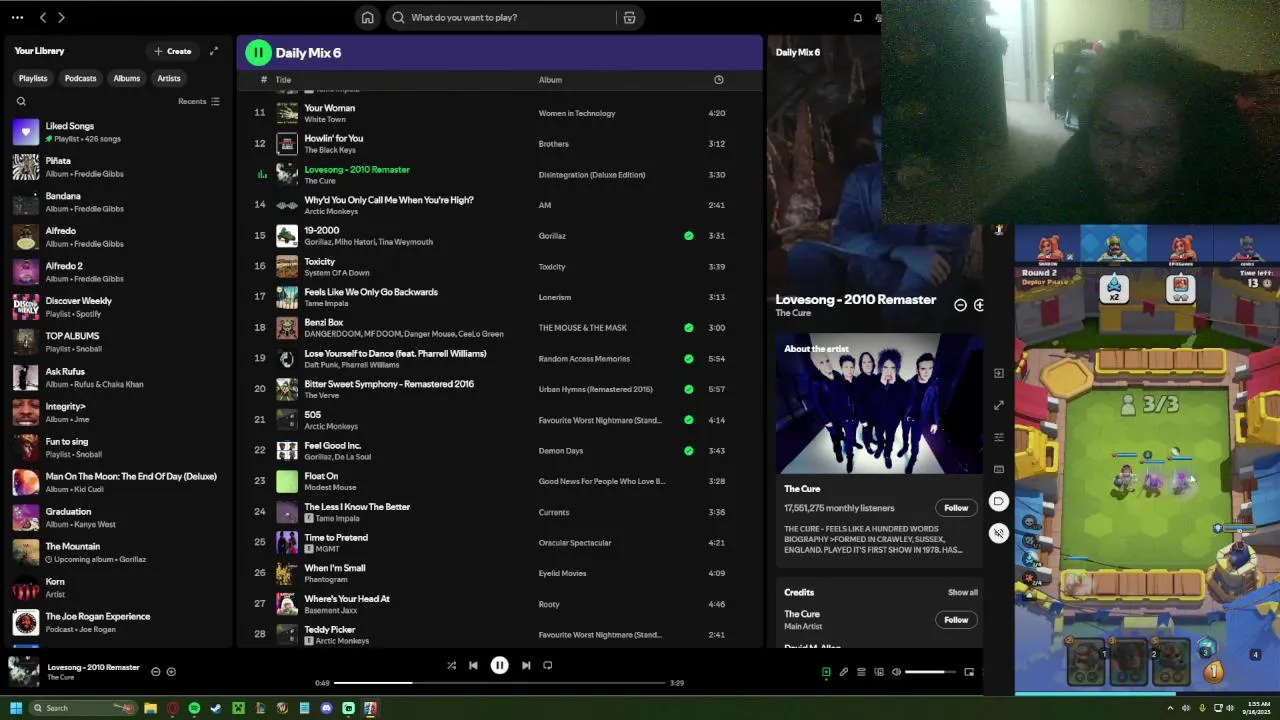Pause Daily Mix 6 using green header button
Image resolution: width=1280 pixels, height=720 pixels.
258,53
